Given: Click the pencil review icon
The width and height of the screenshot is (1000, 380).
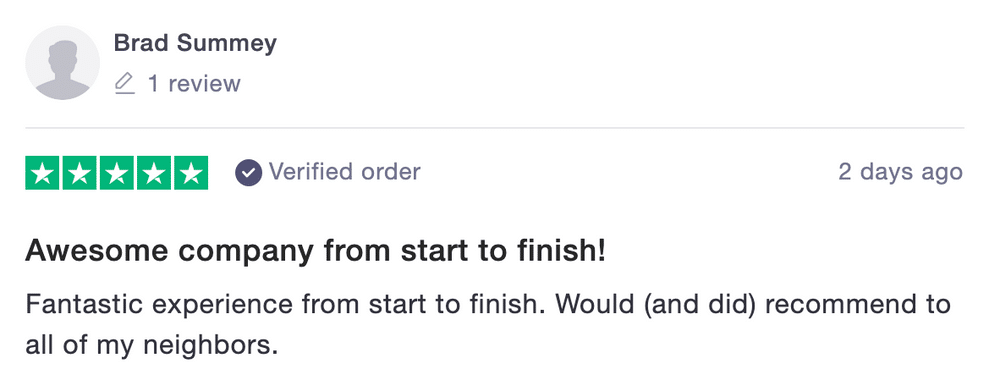Looking at the screenshot, I should (125, 84).
